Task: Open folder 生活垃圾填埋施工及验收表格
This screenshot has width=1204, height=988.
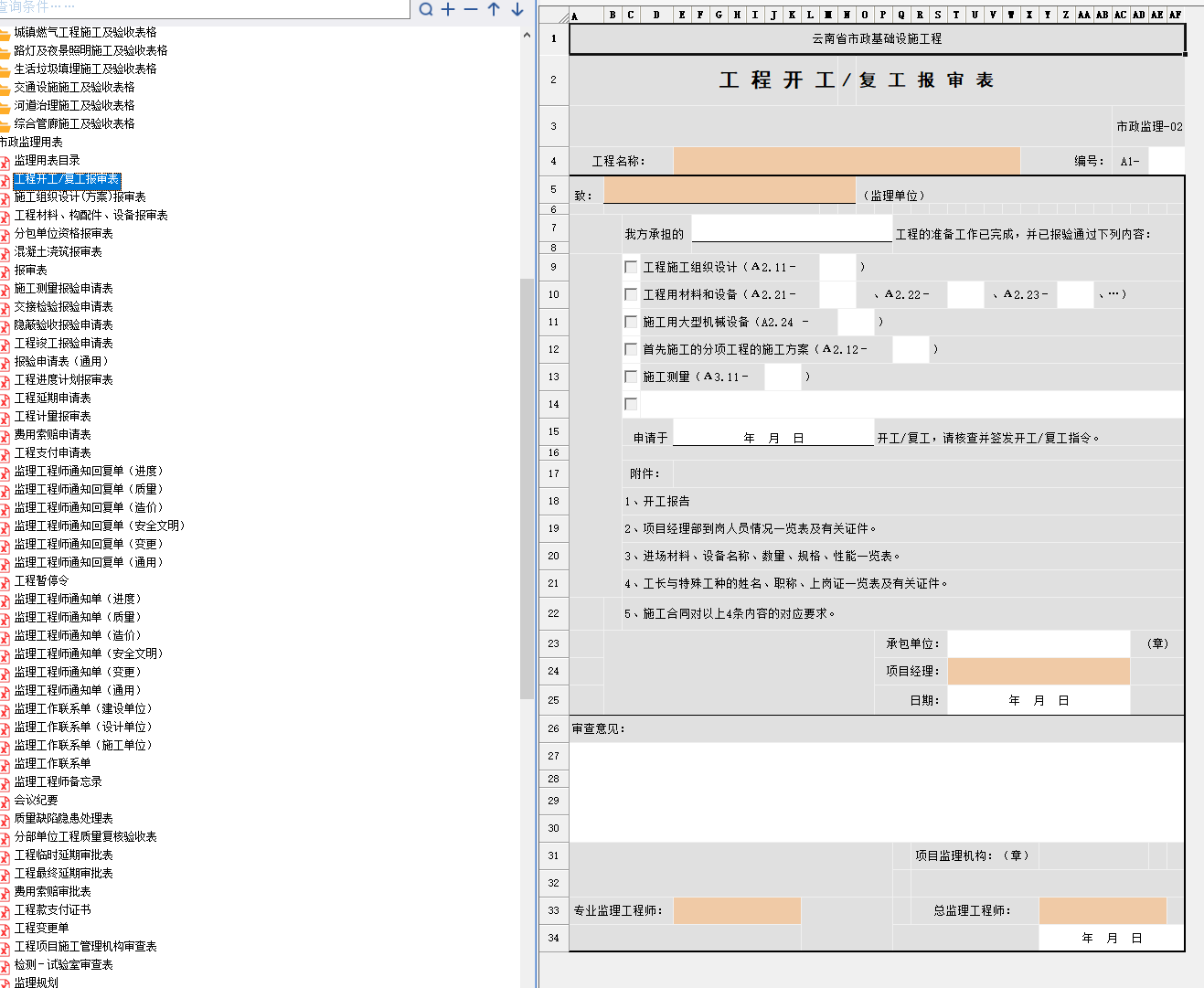Action: pyautogui.click(x=85, y=69)
